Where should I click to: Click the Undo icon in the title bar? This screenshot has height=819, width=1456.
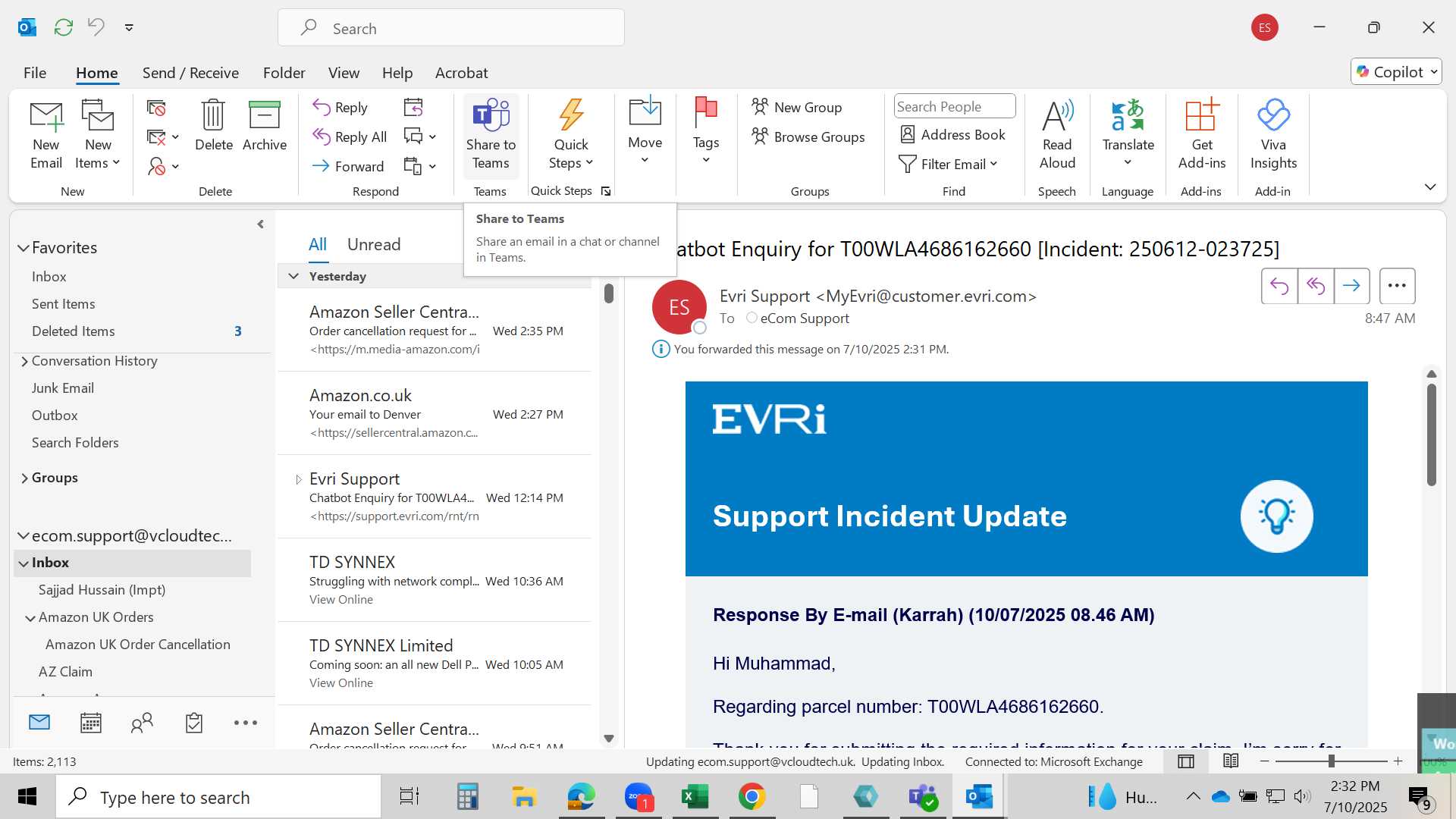(96, 27)
